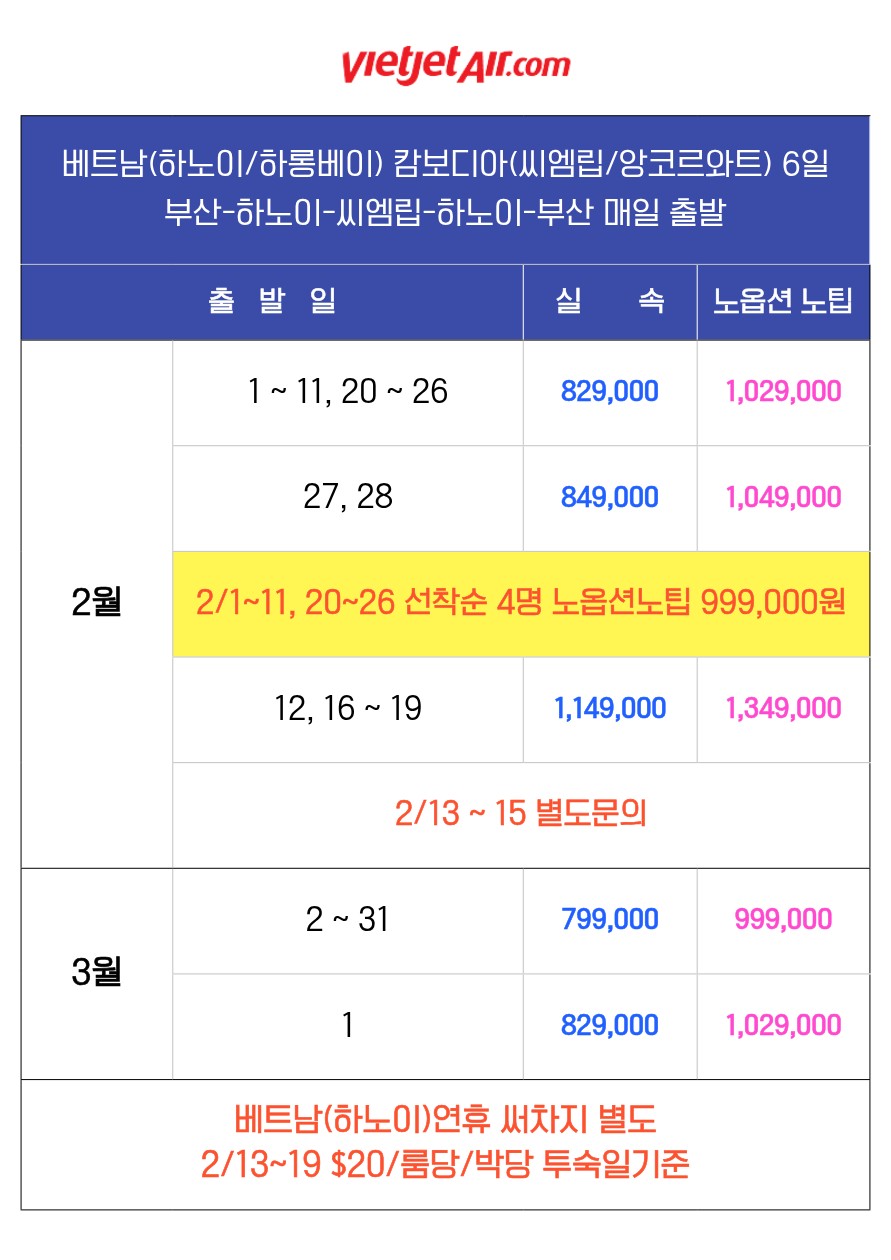
Task: Click the 1,149,000 실속 price
Action: pyautogui.click(x=610, y=709)
